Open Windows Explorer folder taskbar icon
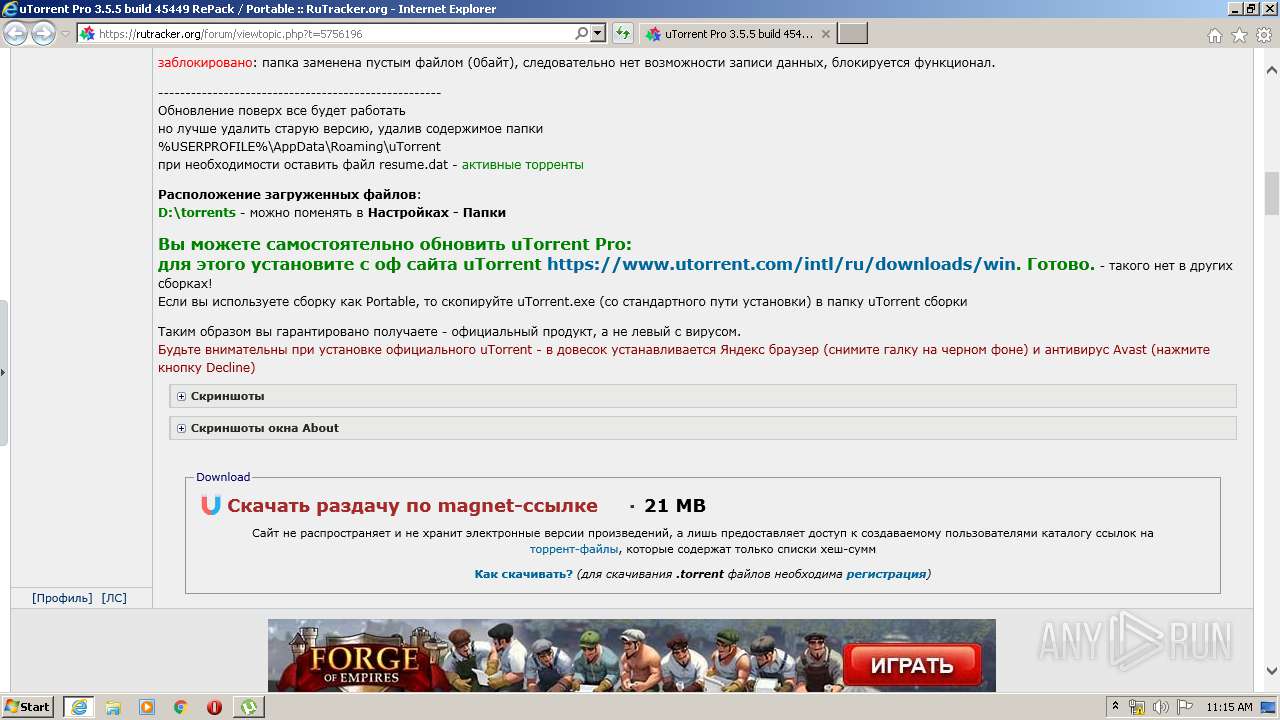The width and height of the screenshot is (1280, 720). click(x=113, y=707)
